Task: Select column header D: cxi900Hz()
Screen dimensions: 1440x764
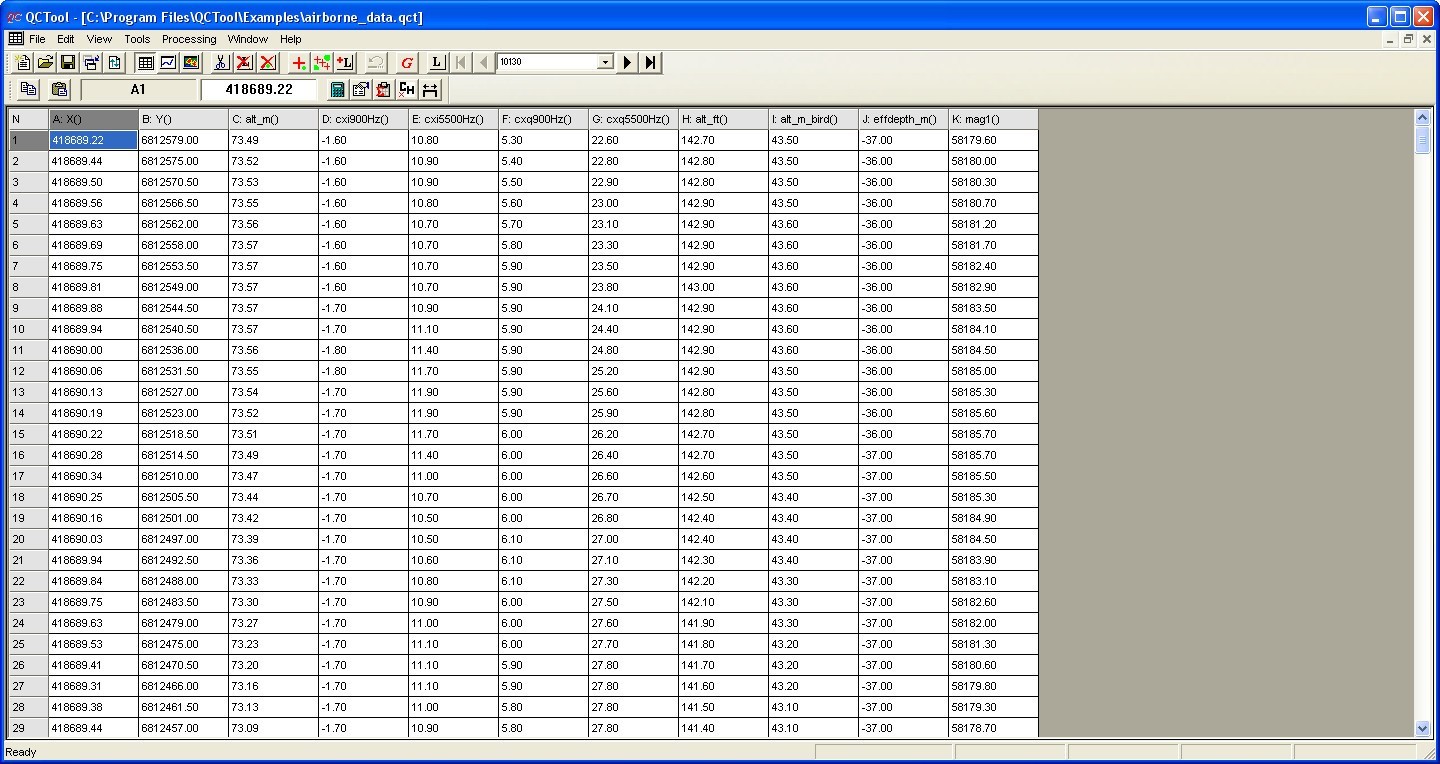Action: 363,119
